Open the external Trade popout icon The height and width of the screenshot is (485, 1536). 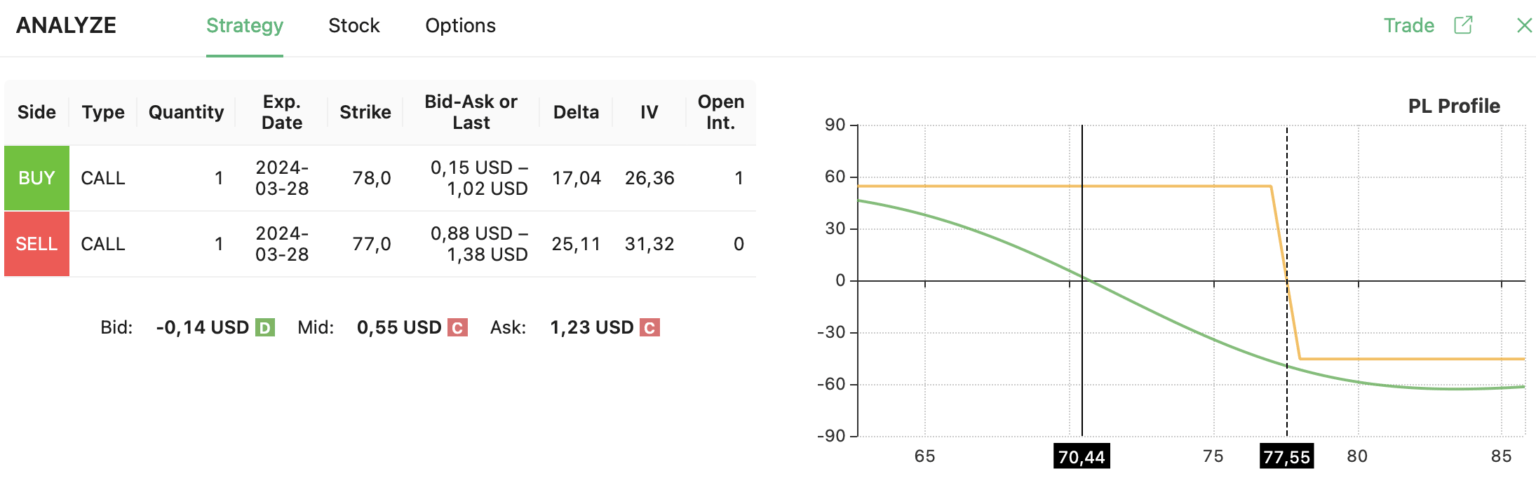[x=1463, y=26]
